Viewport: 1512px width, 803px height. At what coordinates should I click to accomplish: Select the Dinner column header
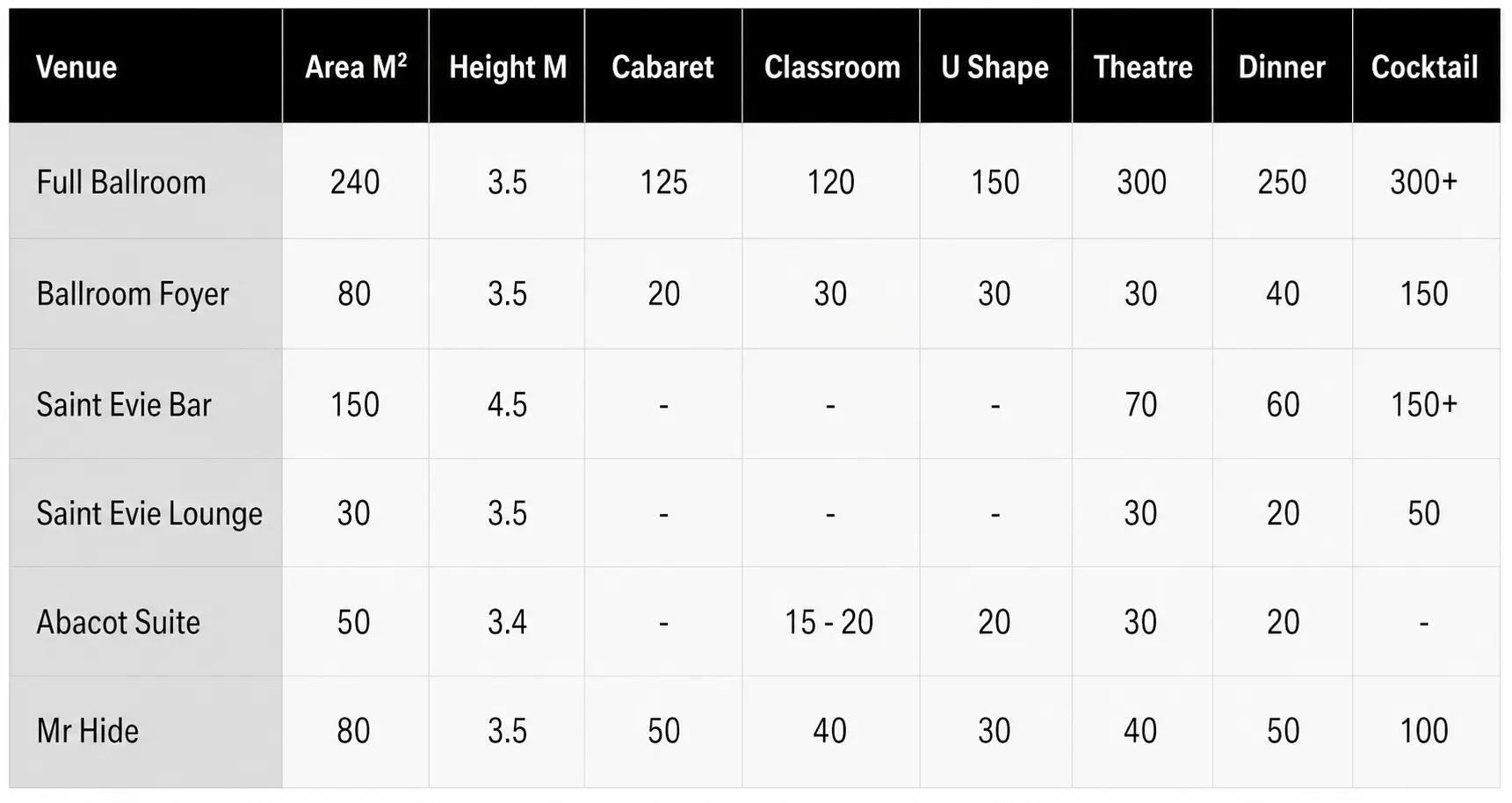[x=1282, y=67]
